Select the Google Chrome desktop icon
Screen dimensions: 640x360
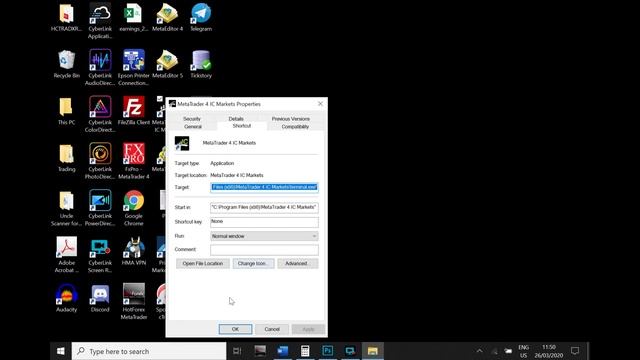[x=133, y=208]
